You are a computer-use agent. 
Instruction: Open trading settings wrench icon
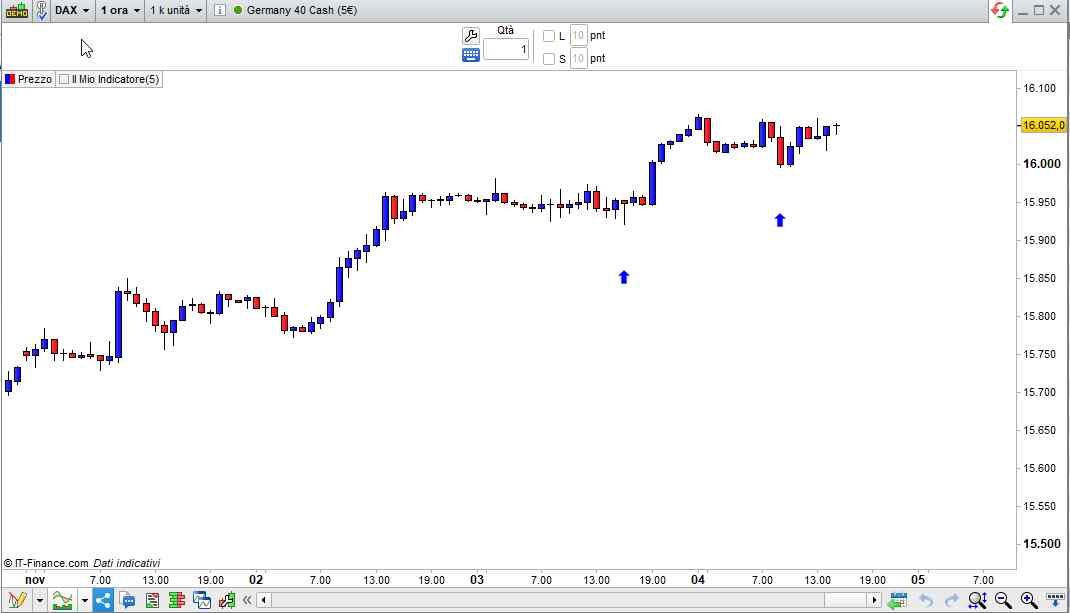(471, 35)
